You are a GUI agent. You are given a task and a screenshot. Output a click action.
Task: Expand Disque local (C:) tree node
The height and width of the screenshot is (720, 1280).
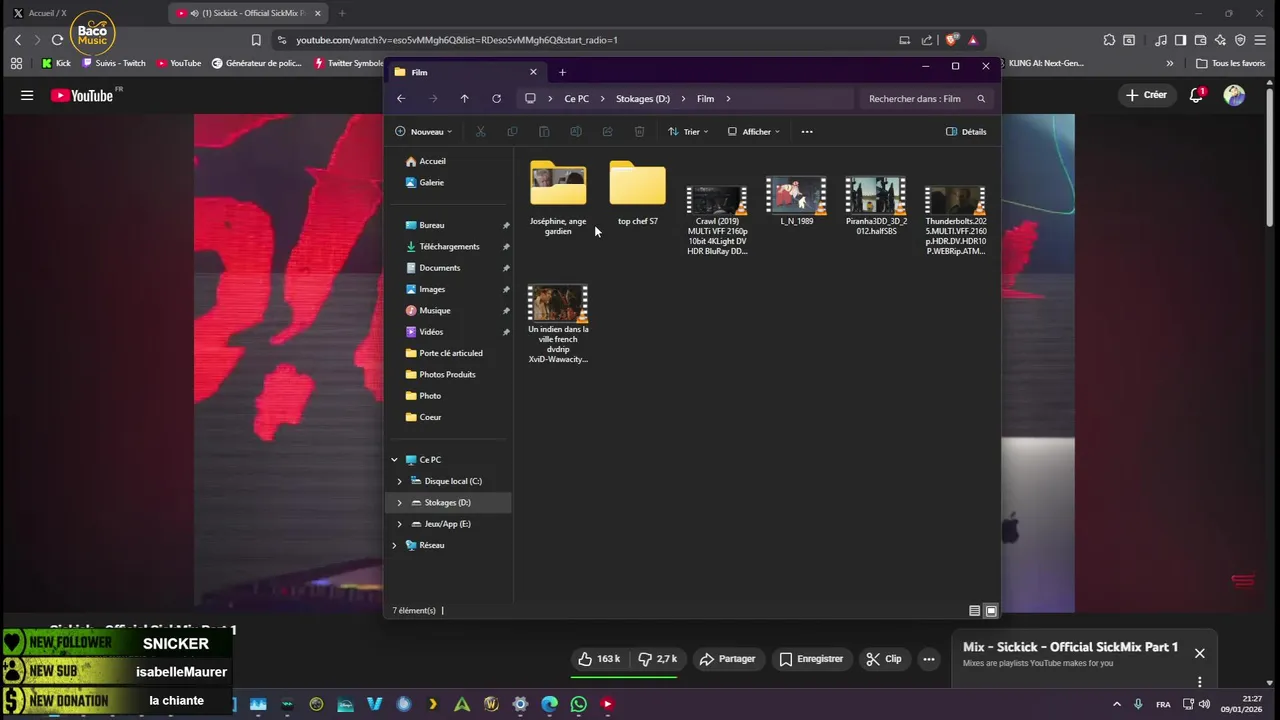pos(400,481)
